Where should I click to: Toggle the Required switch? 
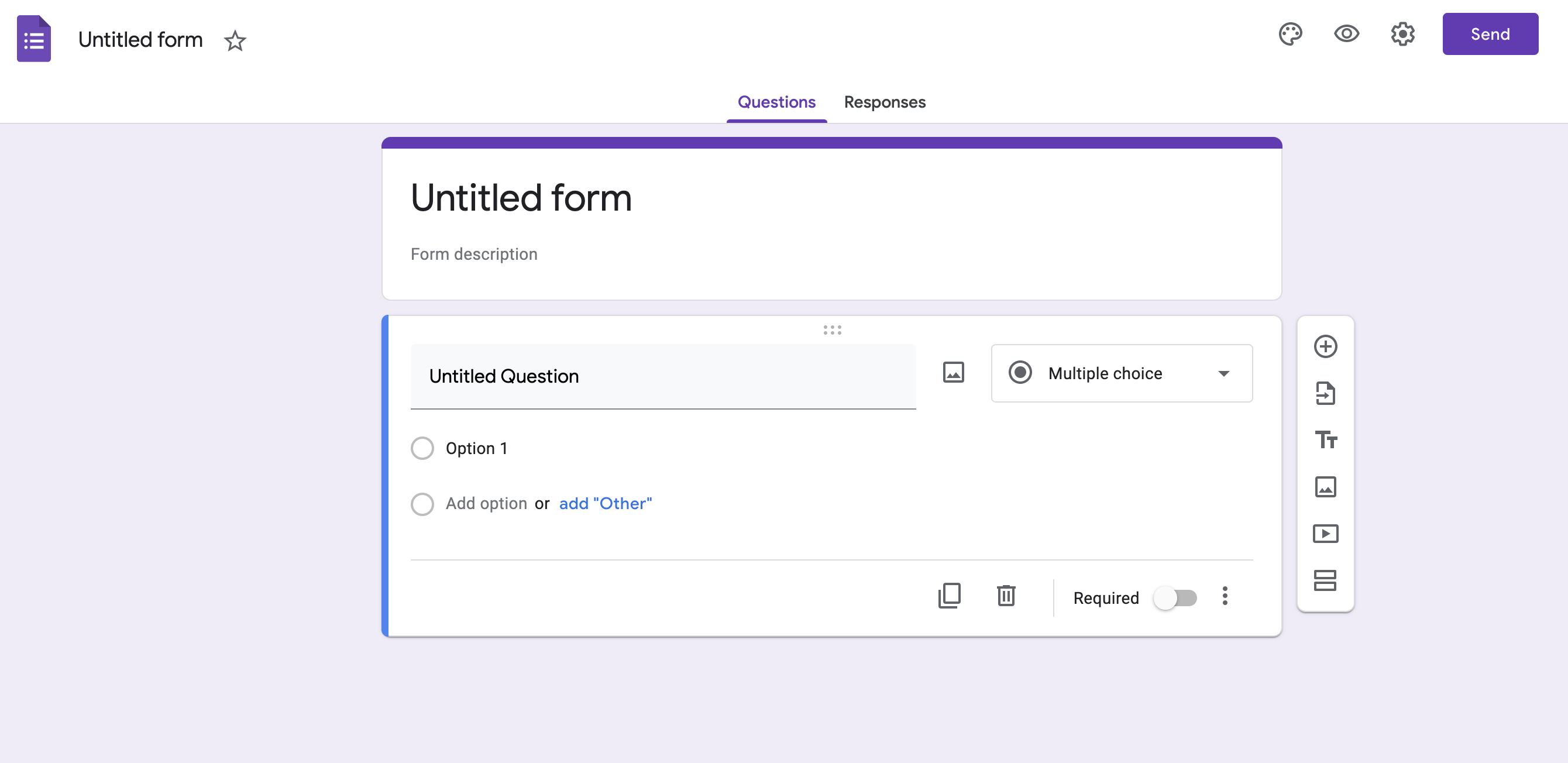[1175, 599]
